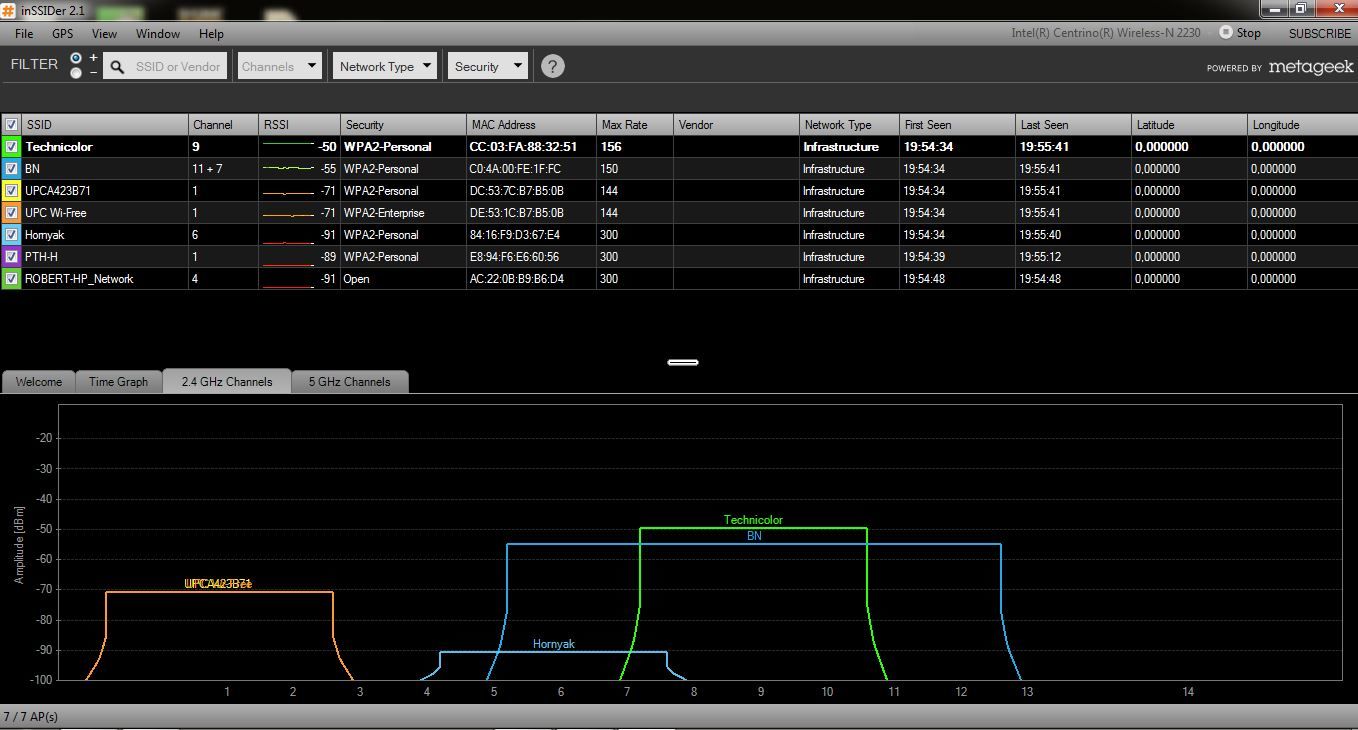Open the Security filter dropdown
The height and width of the screenshot is (730, 1358).
click(487, 66)
